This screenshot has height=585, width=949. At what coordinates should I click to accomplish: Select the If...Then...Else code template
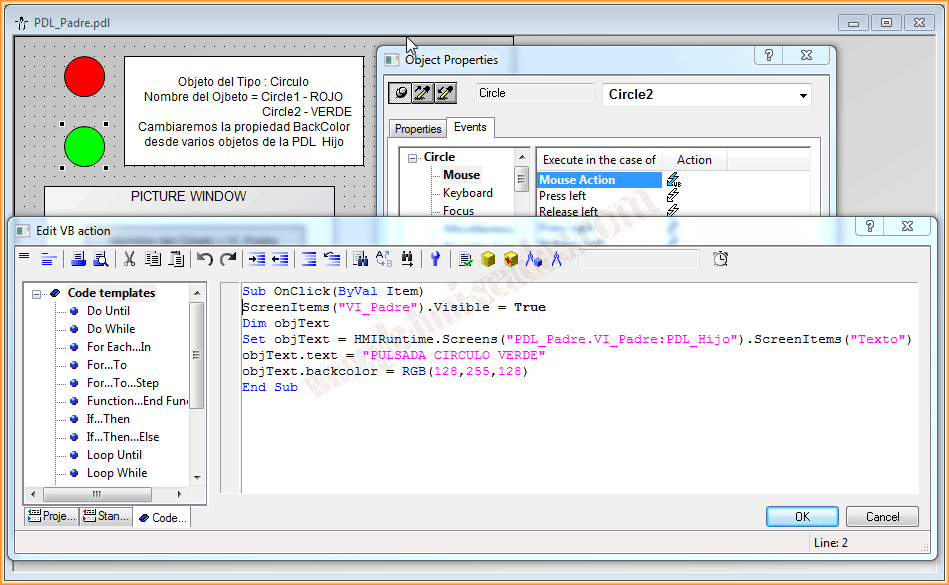click(122, 437)
